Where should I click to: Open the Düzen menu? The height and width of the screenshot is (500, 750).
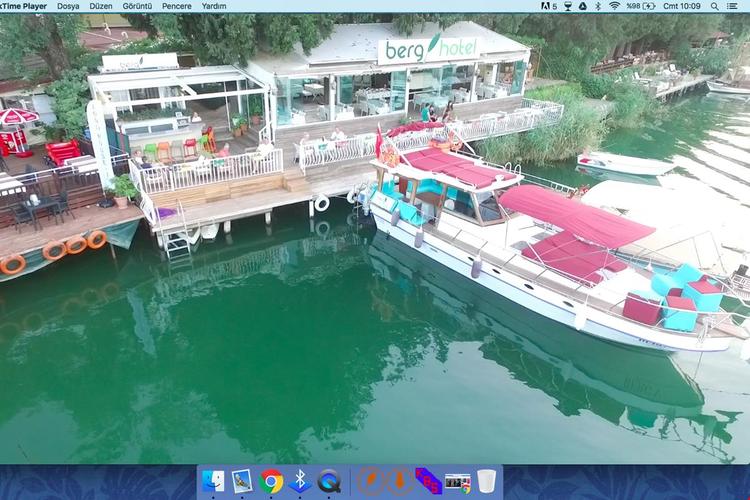click(100, 6)
